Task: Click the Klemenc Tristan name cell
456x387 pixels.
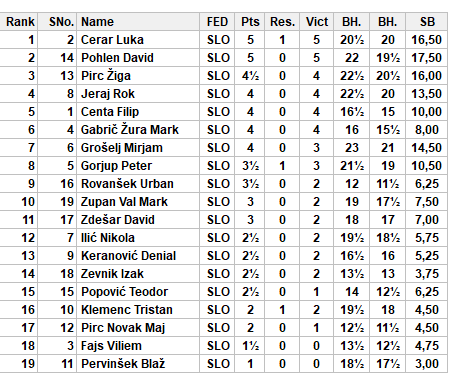Action: [127, 310]
